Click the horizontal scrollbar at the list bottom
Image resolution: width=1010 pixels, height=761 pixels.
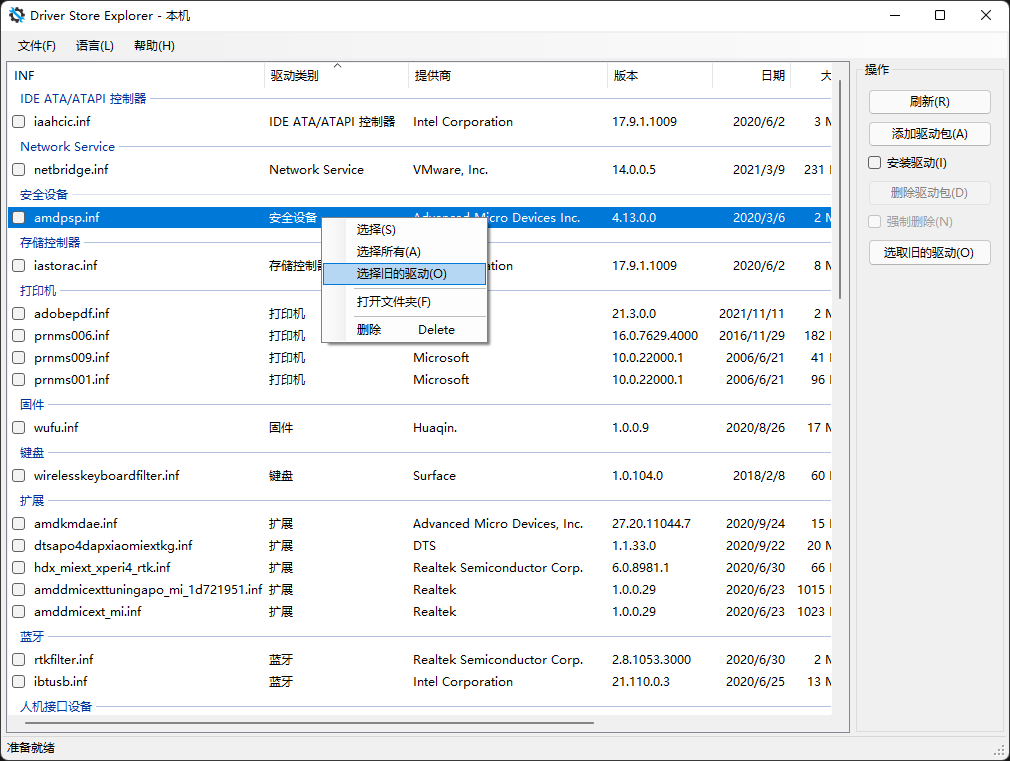click(300, 721)
